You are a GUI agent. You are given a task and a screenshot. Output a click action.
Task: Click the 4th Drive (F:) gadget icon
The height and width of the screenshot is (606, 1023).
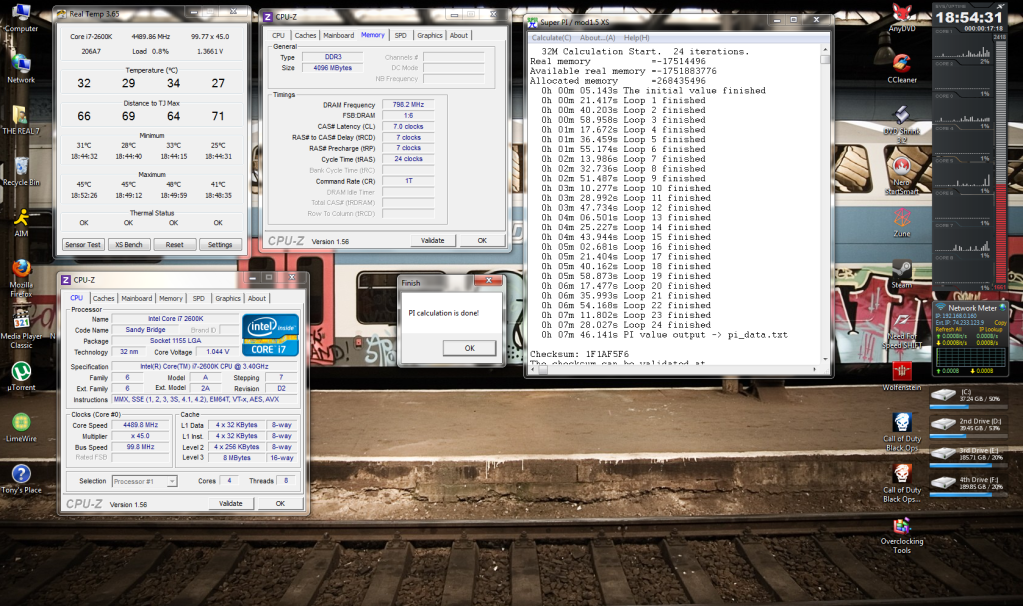(x=943, y=483)
